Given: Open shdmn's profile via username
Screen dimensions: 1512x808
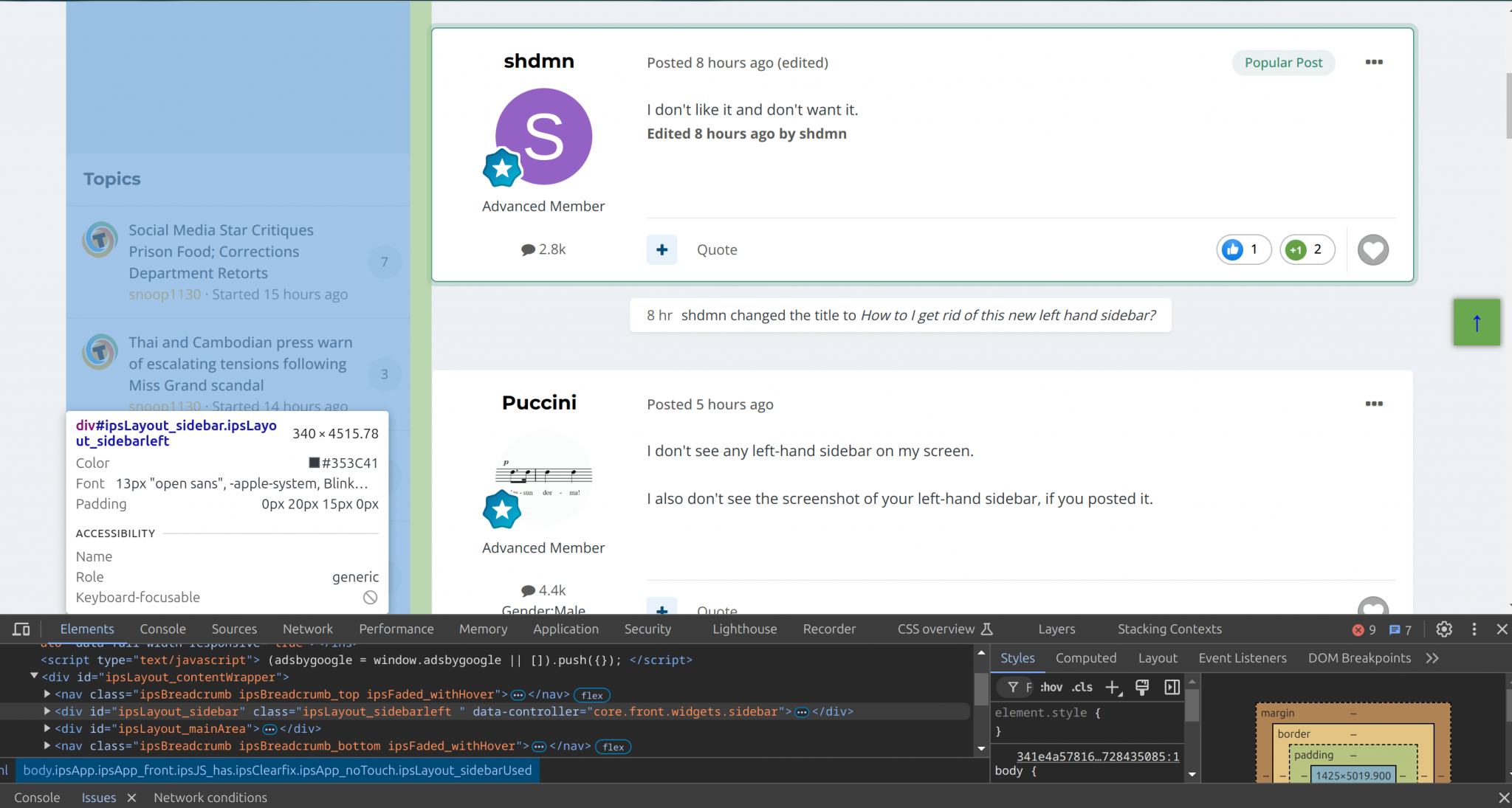Looking at the screenshot, I should click(x=539, y=61).
